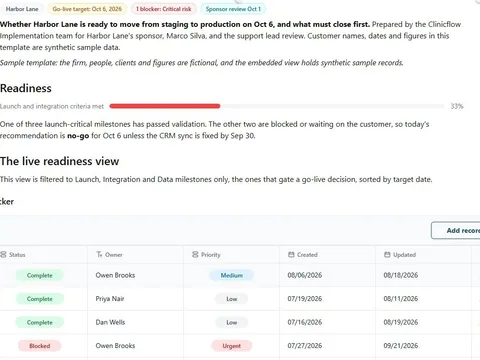Image resolution: width=480 pixels, height=360 pixels.
Task: Click the Launch and integration criteria met label
Action: coord(52,106)
